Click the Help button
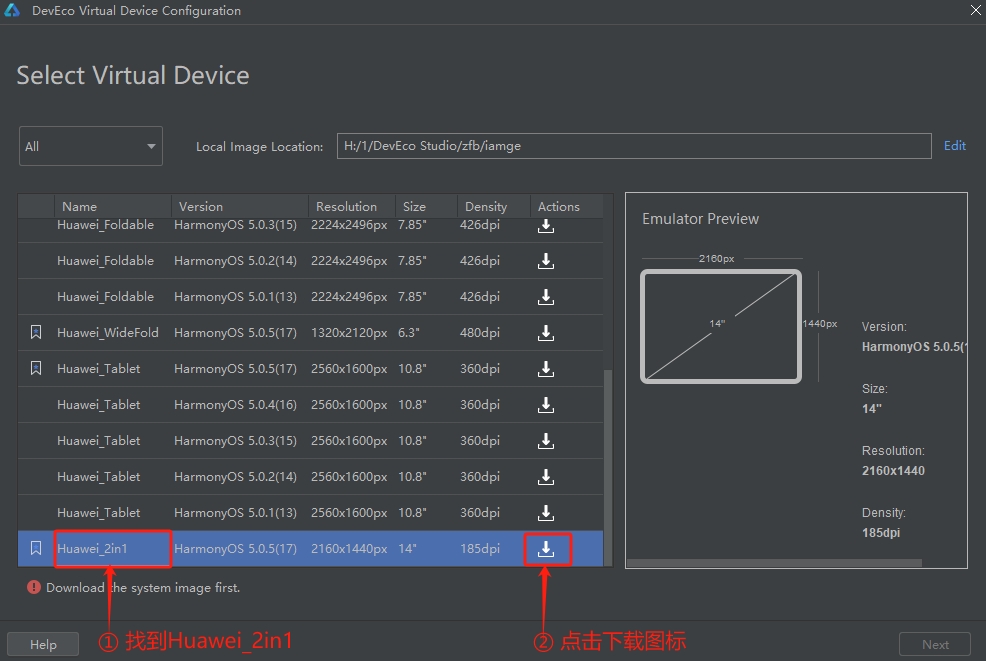 pos(43,645)
